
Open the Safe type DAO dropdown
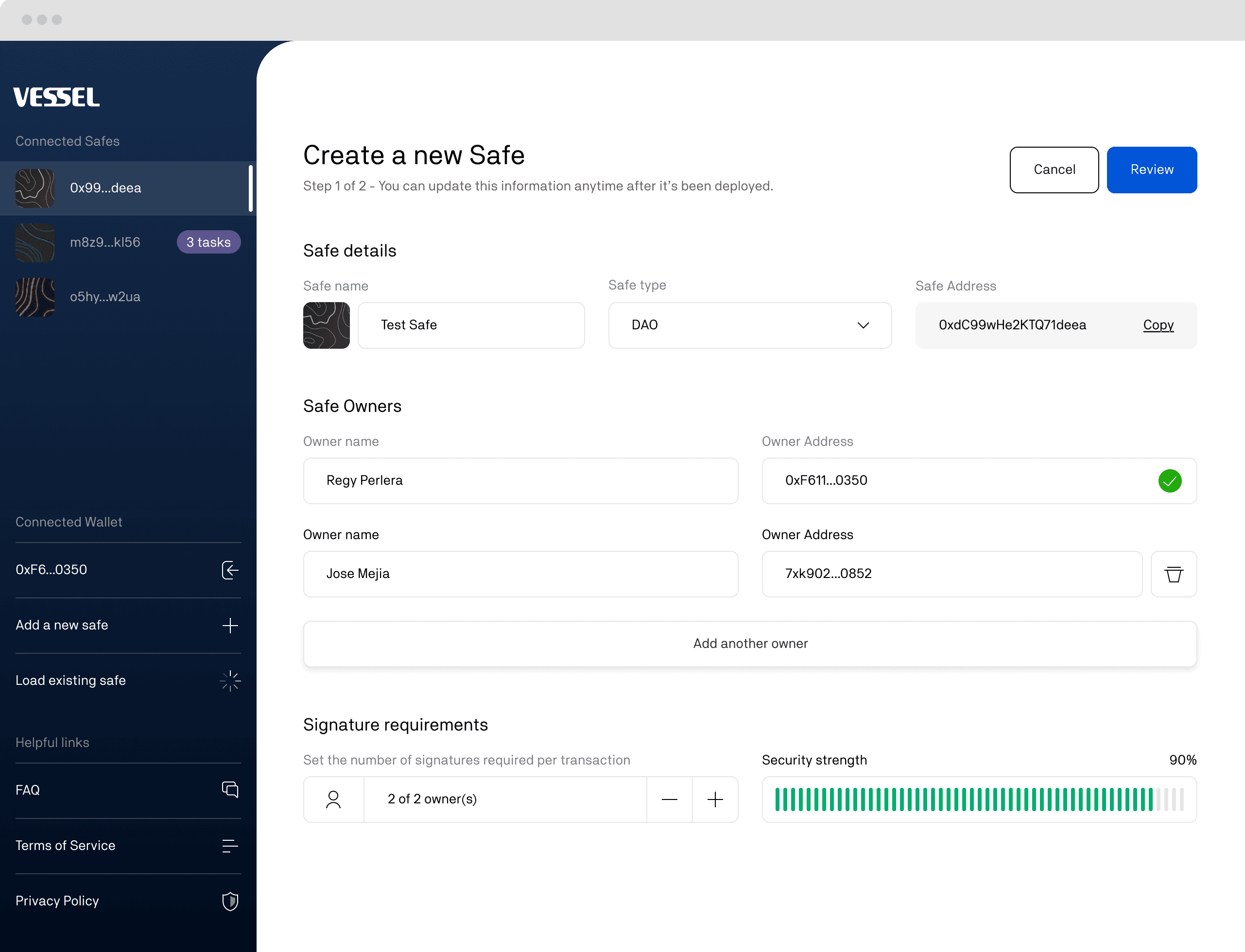[x=863, y=325]
